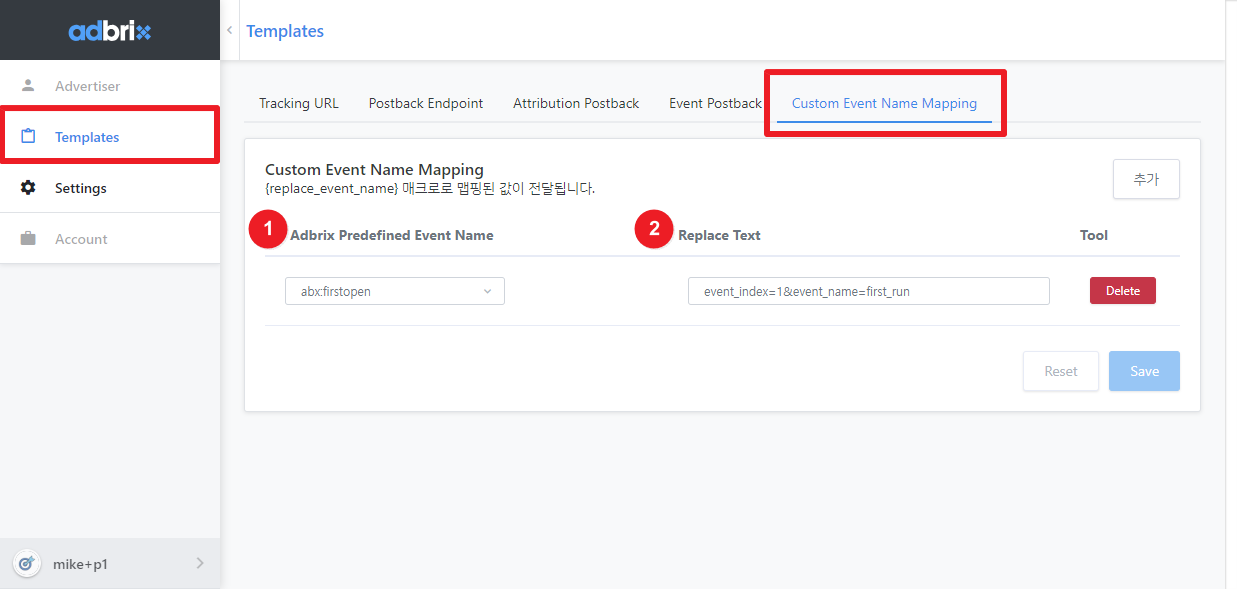
Task: Click the mike+p1 user avatar icon
Action: click(27, 564)
